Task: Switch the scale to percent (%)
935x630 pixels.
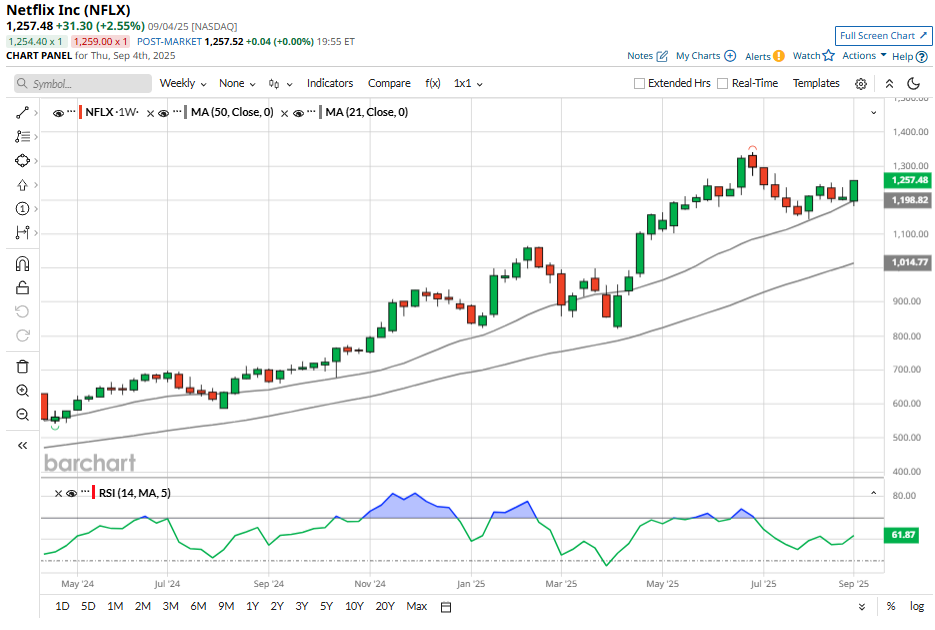Action: (891, 606)
